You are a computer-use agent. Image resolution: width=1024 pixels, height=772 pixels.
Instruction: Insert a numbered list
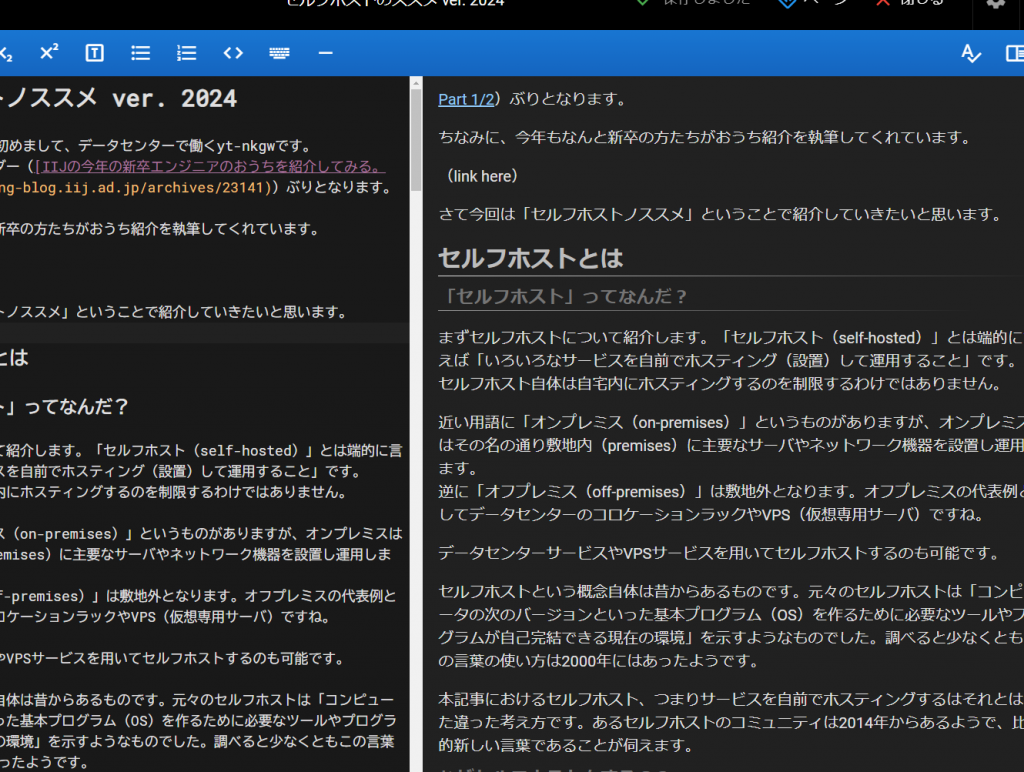point(186,53)
